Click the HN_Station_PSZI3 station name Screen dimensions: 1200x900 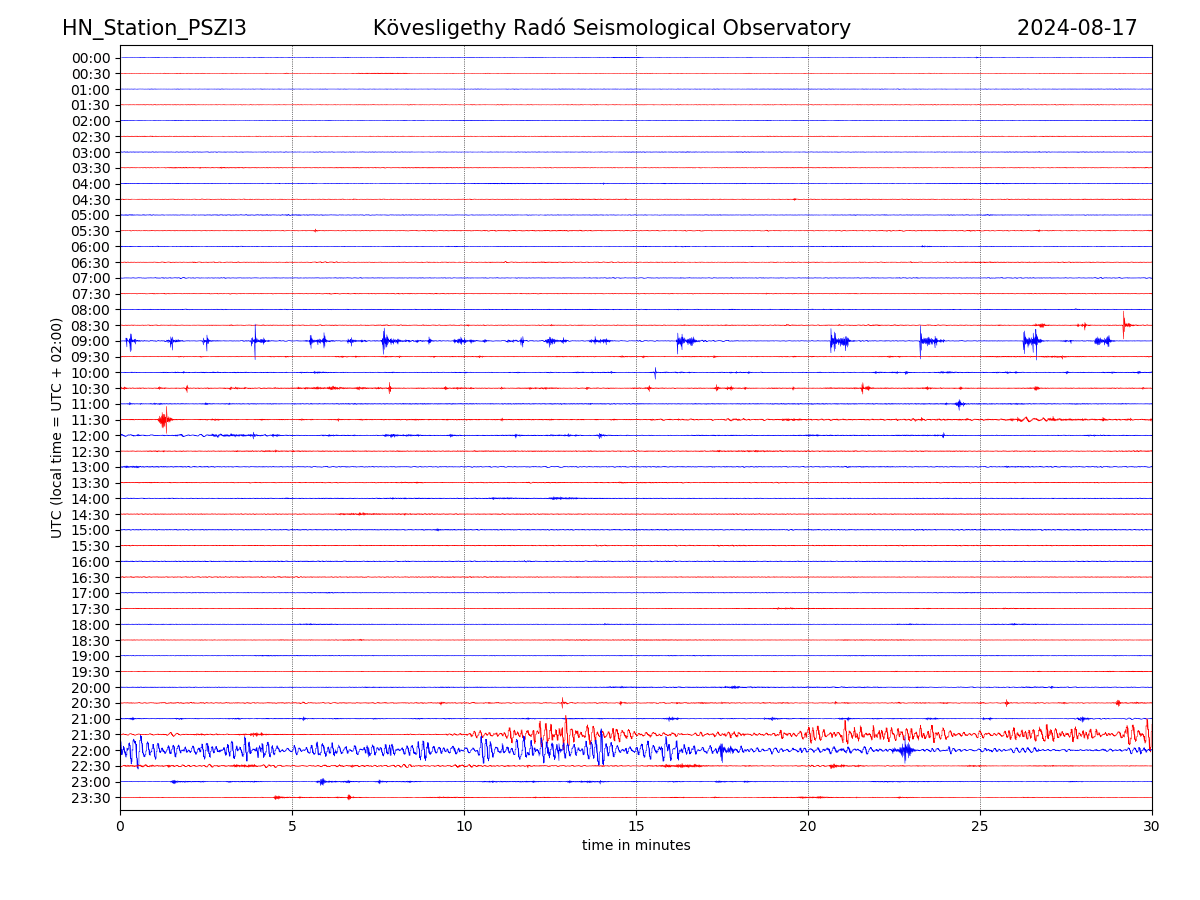pyautogui.click(x=154, y=28)
